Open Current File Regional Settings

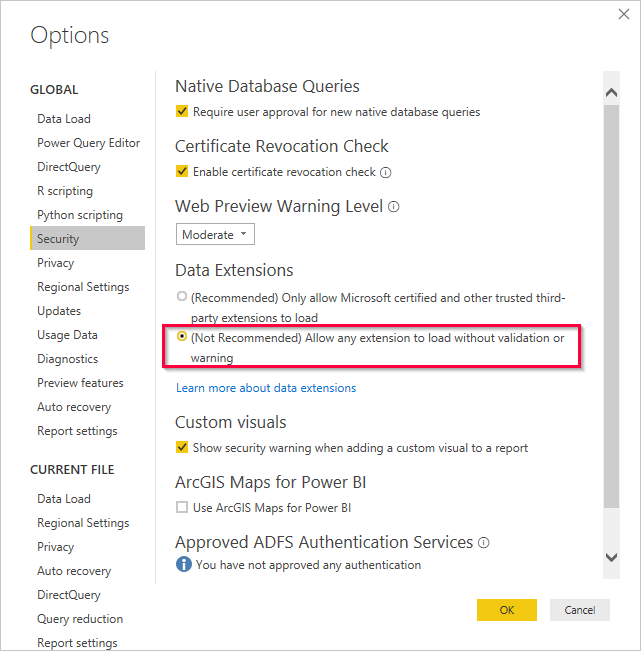click(x=83, y=523)
